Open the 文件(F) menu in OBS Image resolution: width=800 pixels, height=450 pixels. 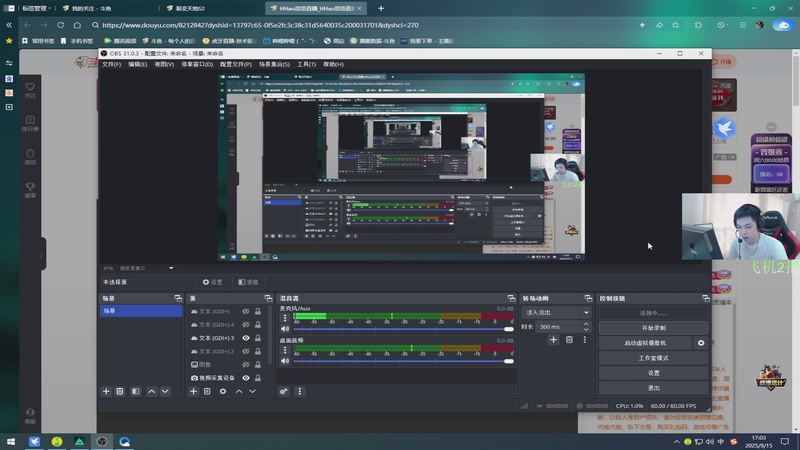click(x=111, y=64)
